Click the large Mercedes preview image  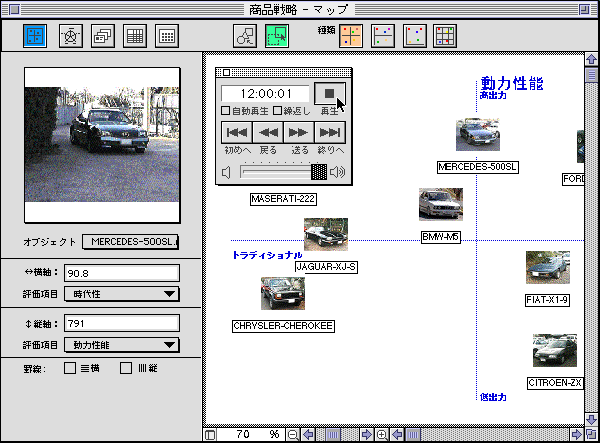click(102, 145)
